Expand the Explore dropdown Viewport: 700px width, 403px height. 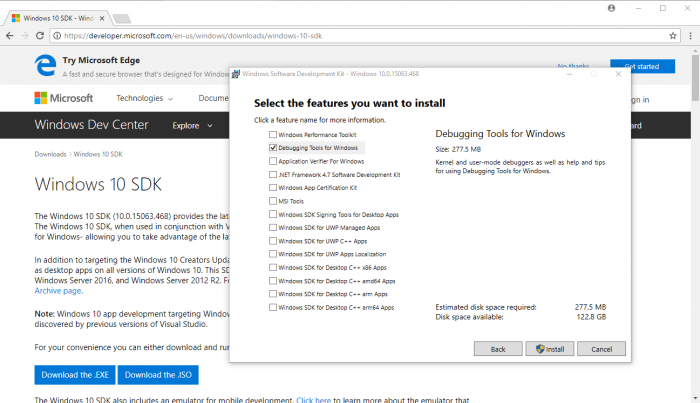tap(192, 126)
